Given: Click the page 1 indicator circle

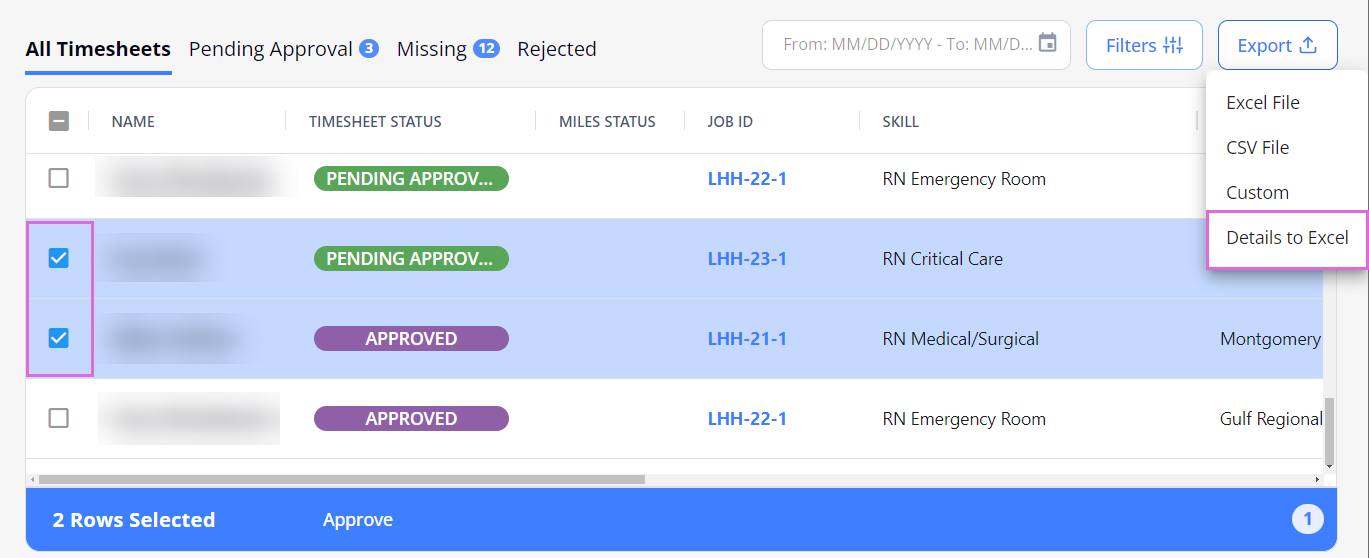Looking at the screenshot, I should [x=1307, y=519].
